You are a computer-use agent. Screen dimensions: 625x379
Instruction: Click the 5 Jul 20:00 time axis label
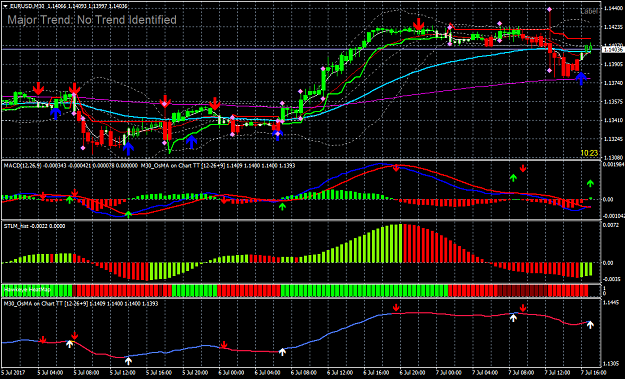[195, 373]
